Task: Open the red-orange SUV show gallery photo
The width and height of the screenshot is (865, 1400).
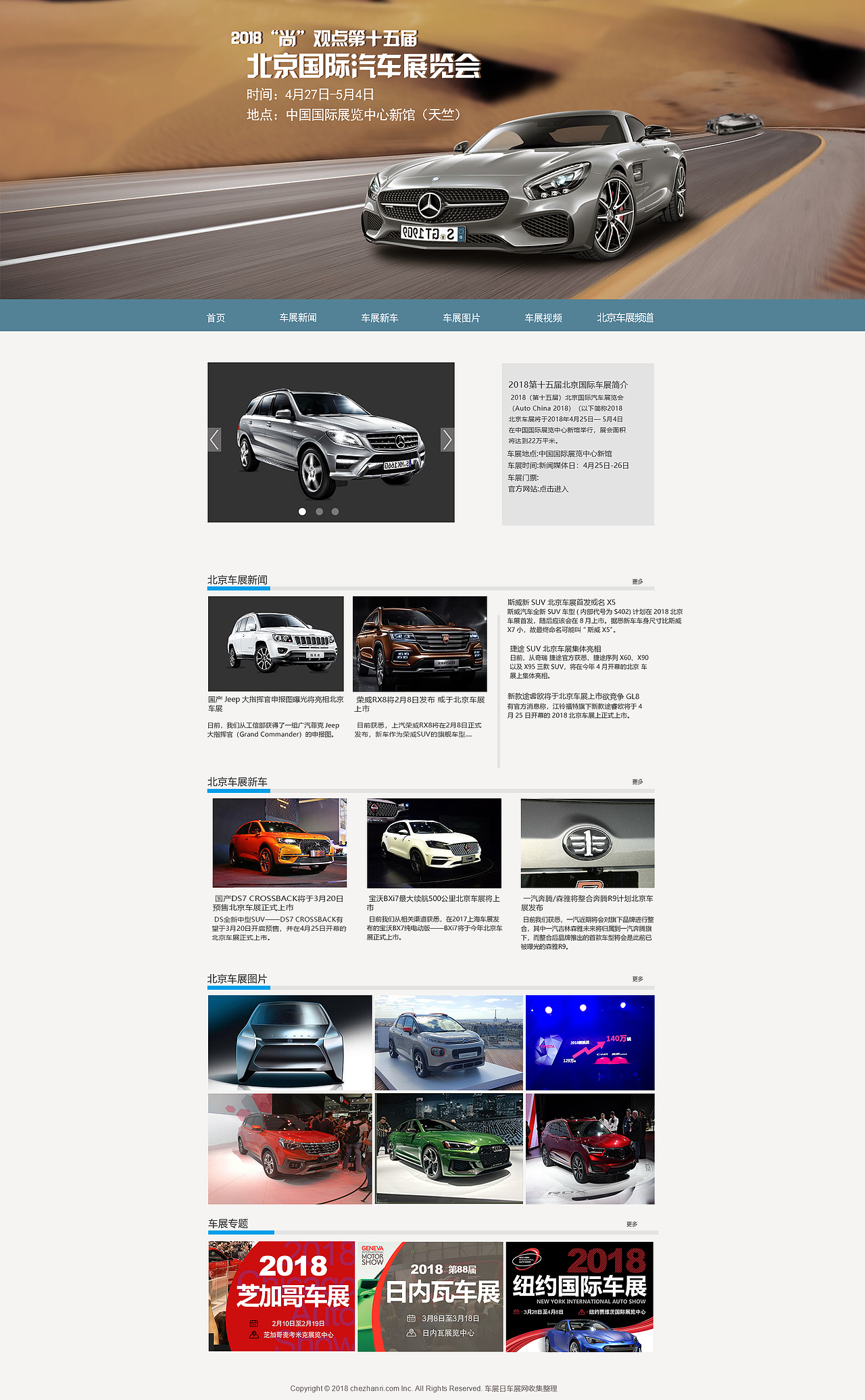Action: (290, 1149)
